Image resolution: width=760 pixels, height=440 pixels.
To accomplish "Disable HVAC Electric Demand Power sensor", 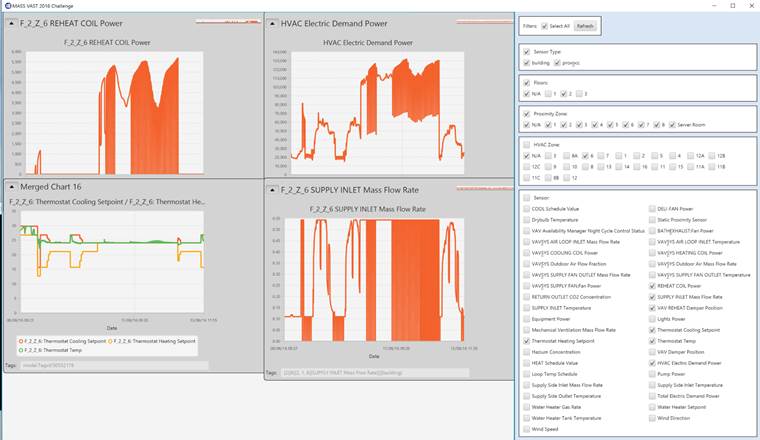I will [x=653, y=363].
